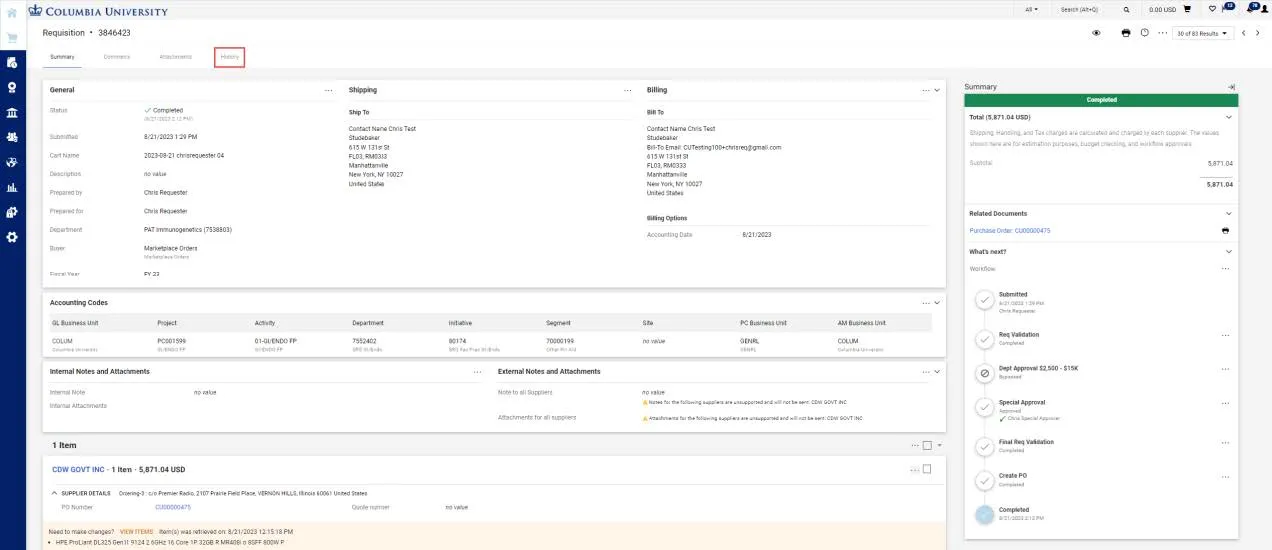Screen dimensions: 1272x550
Task: Open Shipping section ellipsis menu
Action: tap(628, 90)
